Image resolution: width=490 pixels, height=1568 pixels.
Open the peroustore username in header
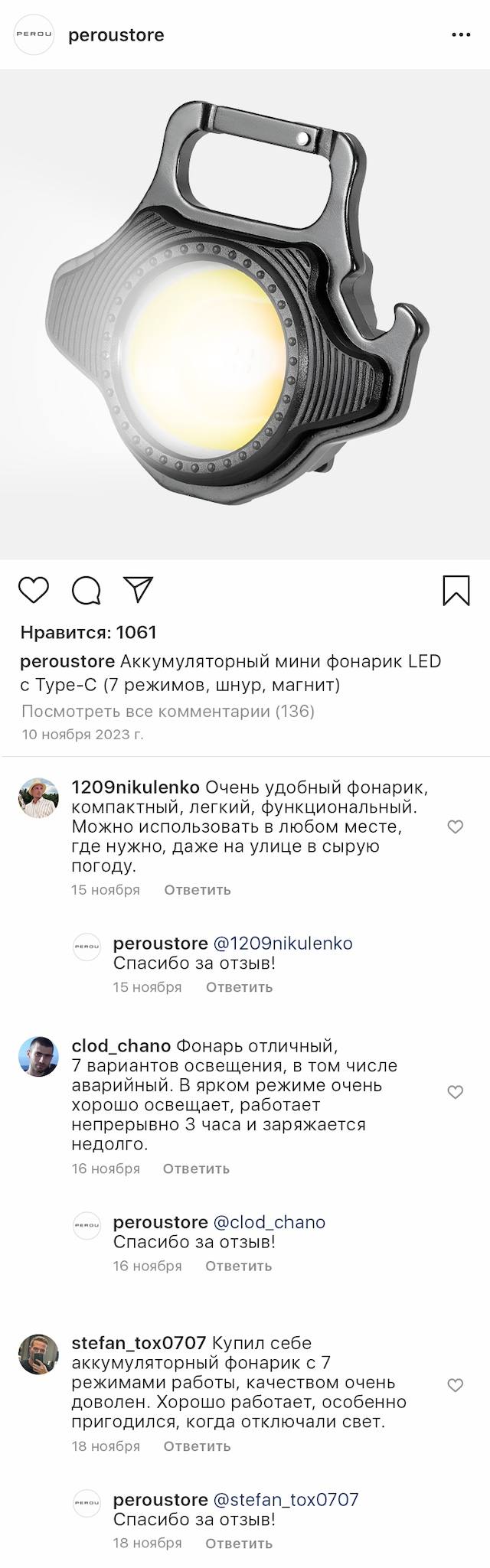[x=116, y=35]
